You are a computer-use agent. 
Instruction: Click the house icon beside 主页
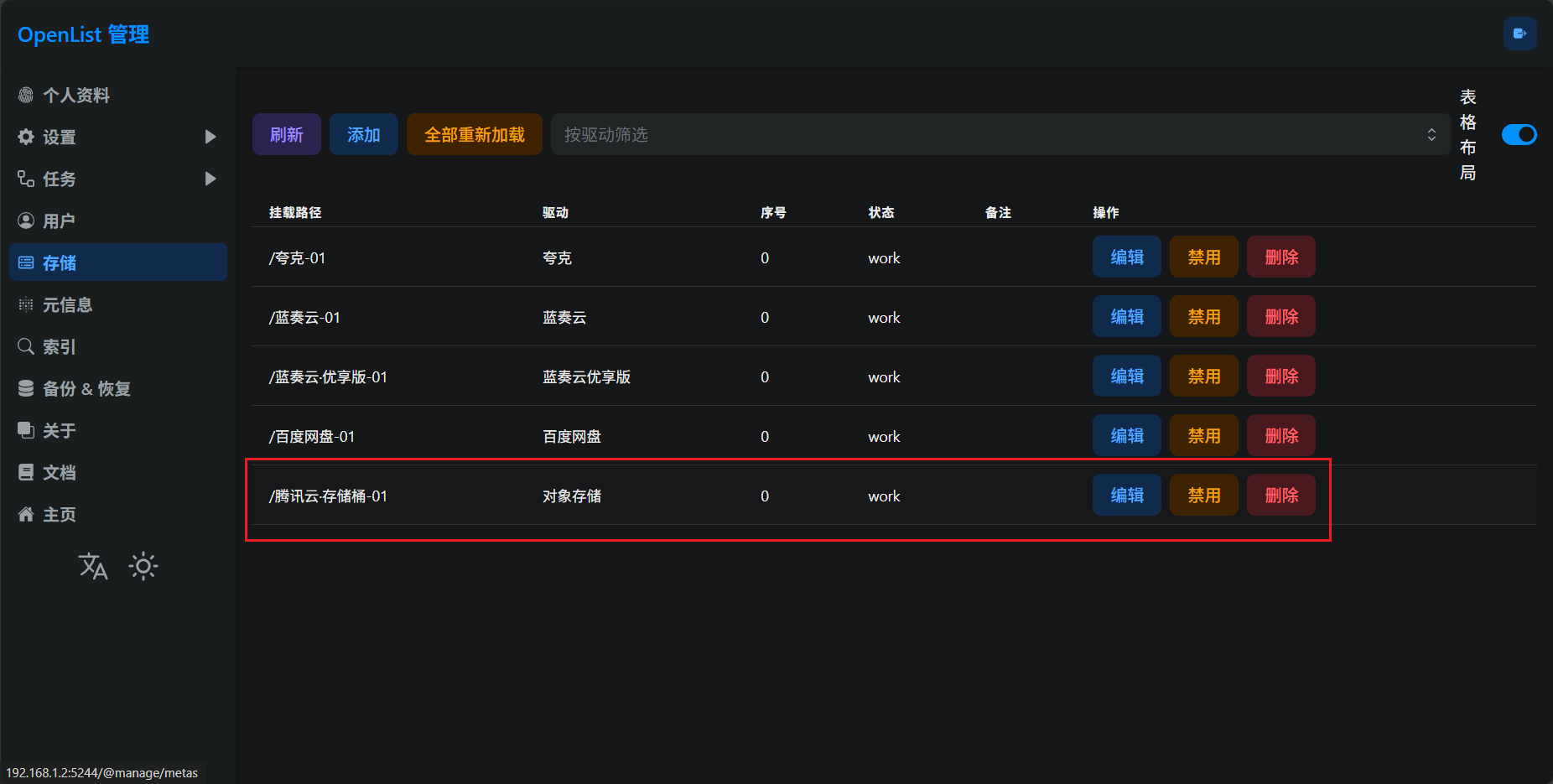tap(26, 515)
